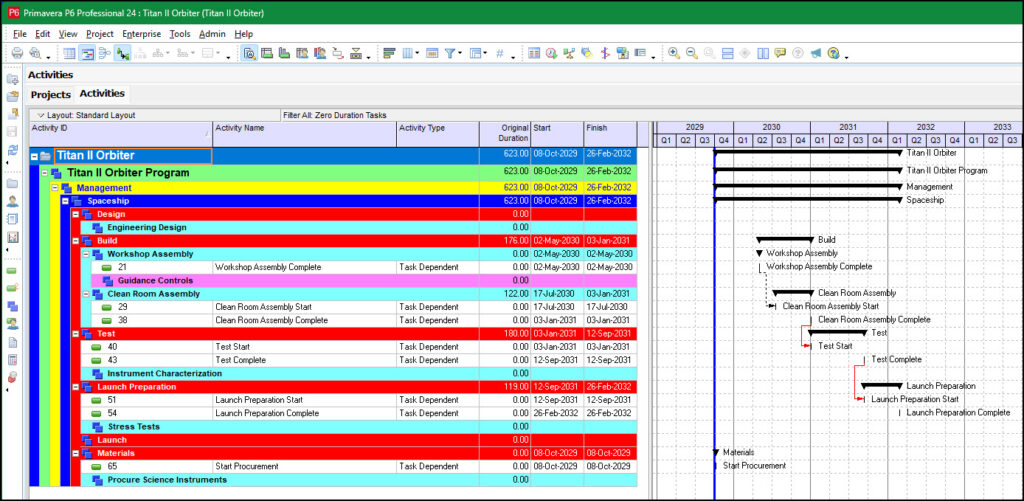Viewport: 1024px width, 501px height.
Task: Toggle the Bottom Layout split icon
Action: pos(727,54)
